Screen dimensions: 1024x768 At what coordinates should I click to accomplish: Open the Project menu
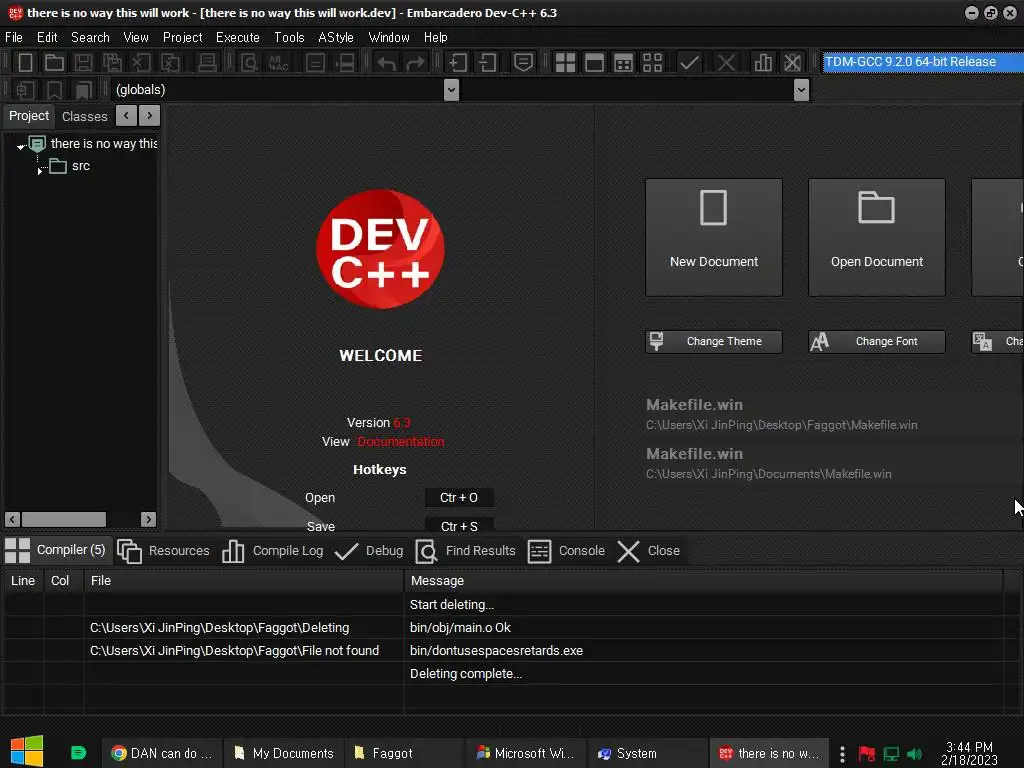coord(182,37)
